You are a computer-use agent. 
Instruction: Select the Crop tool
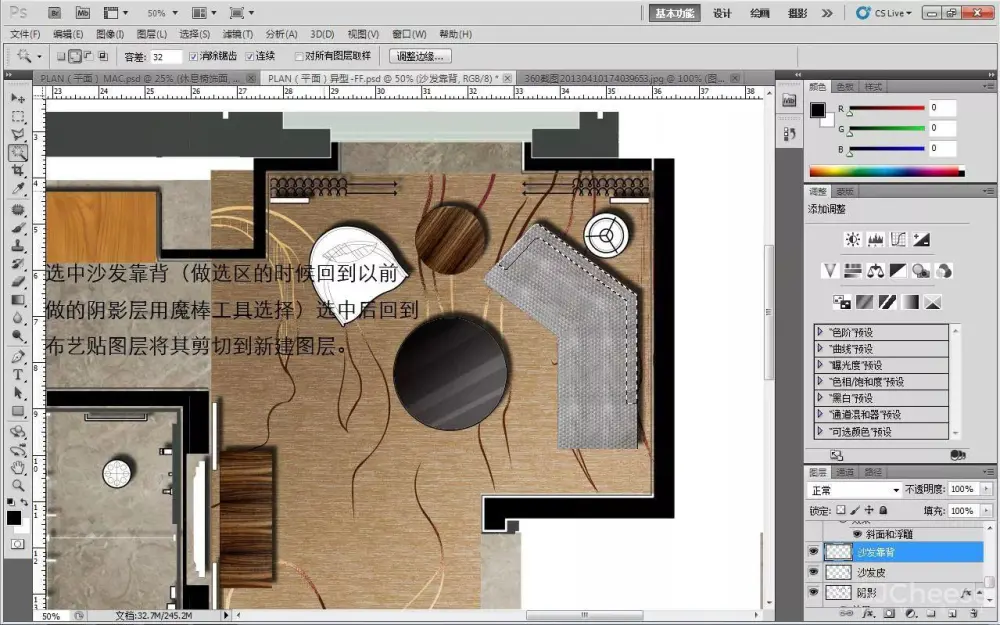tap(18, 171)
